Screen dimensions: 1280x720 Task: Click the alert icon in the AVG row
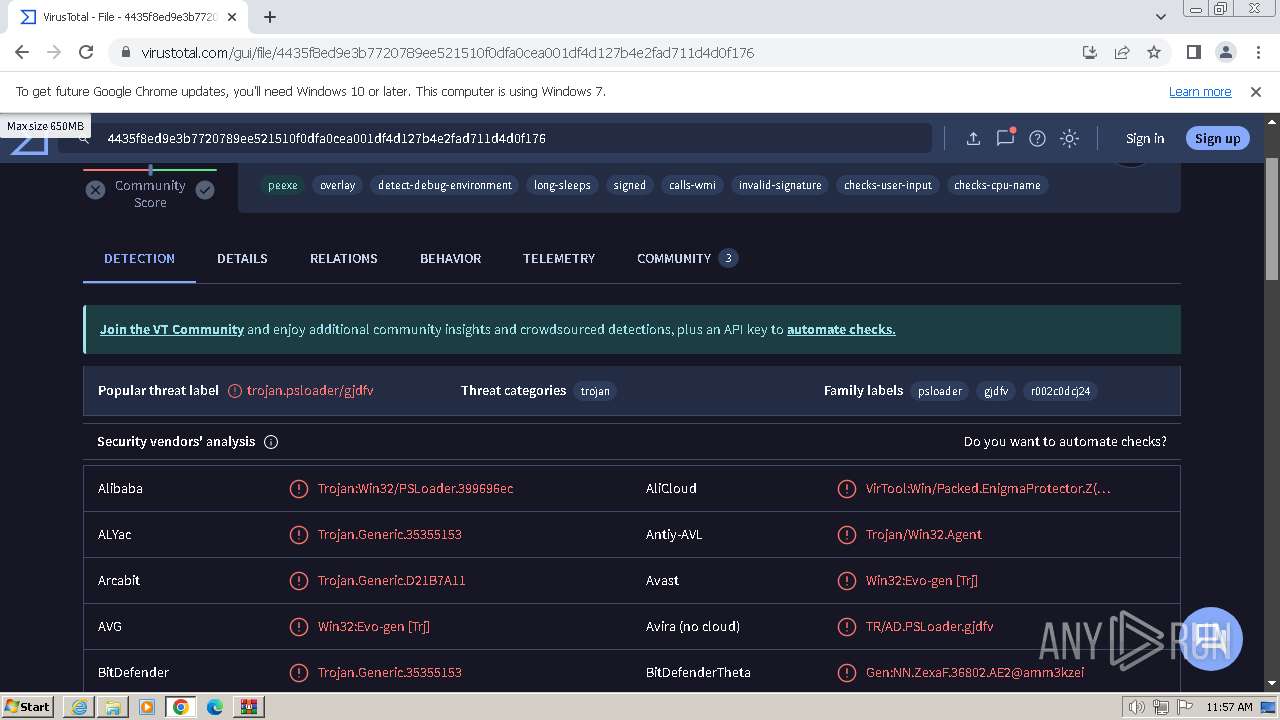click(x=298, y=627)
